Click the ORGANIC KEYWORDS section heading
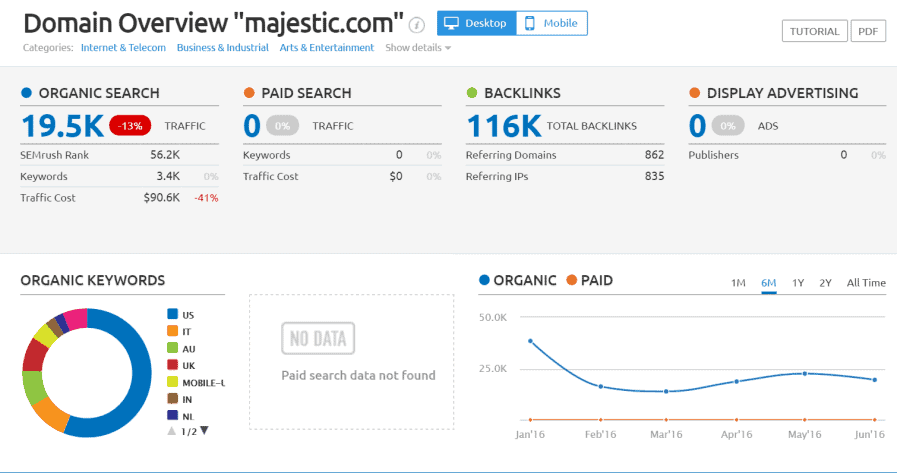Image resolution: width=897 pixels, height=473 pixels. (93, 280)
